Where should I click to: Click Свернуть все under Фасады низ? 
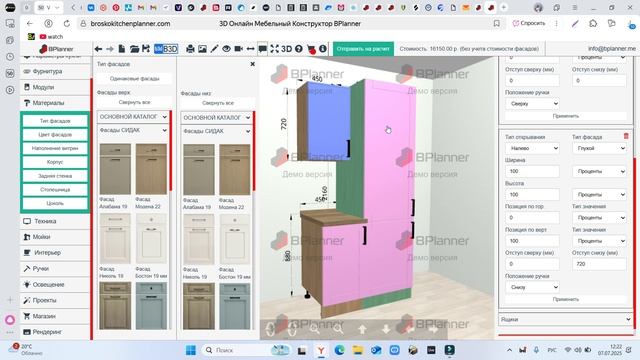[x=218, y=103]
